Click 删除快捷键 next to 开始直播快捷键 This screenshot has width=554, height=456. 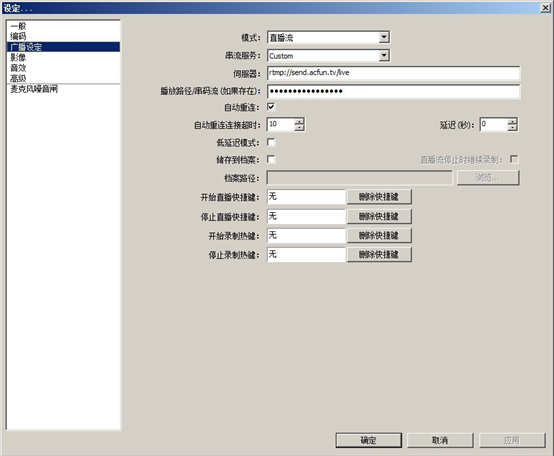click(x=379, y=197)
